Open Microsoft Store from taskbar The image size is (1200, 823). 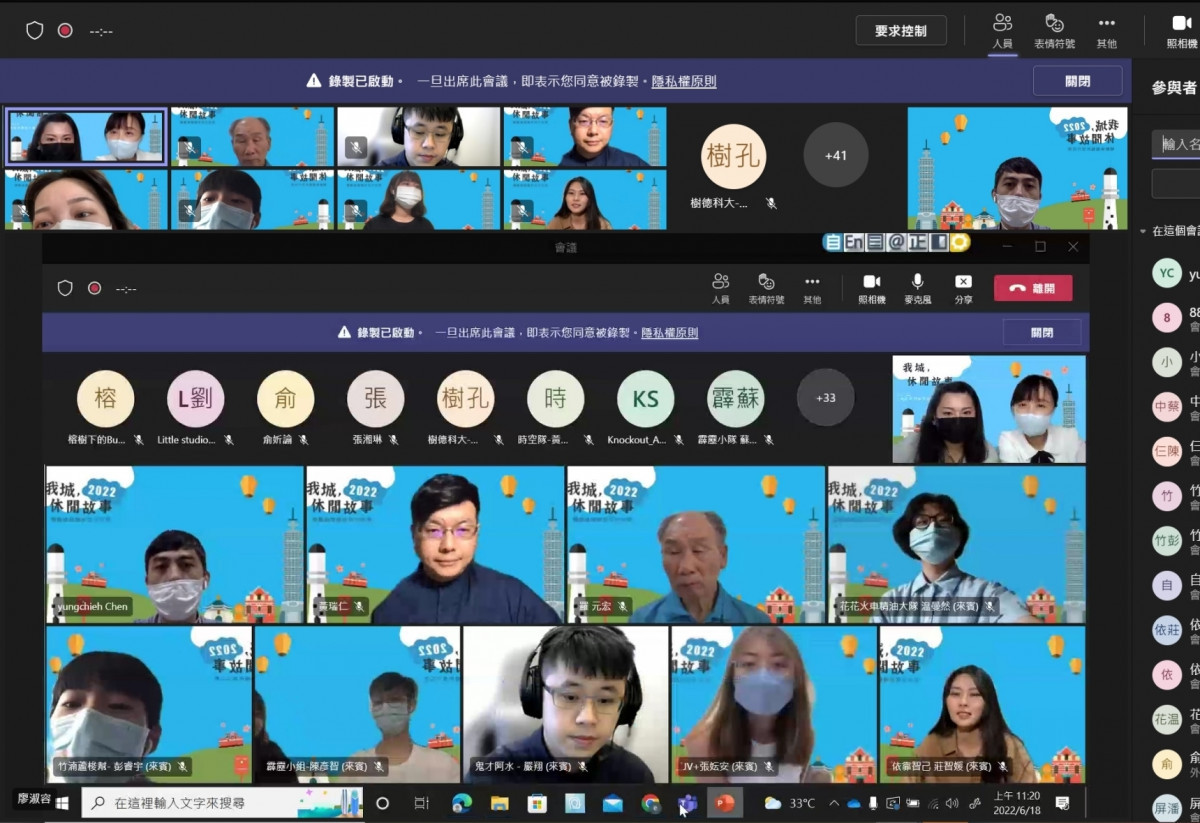tap(537, 803)
